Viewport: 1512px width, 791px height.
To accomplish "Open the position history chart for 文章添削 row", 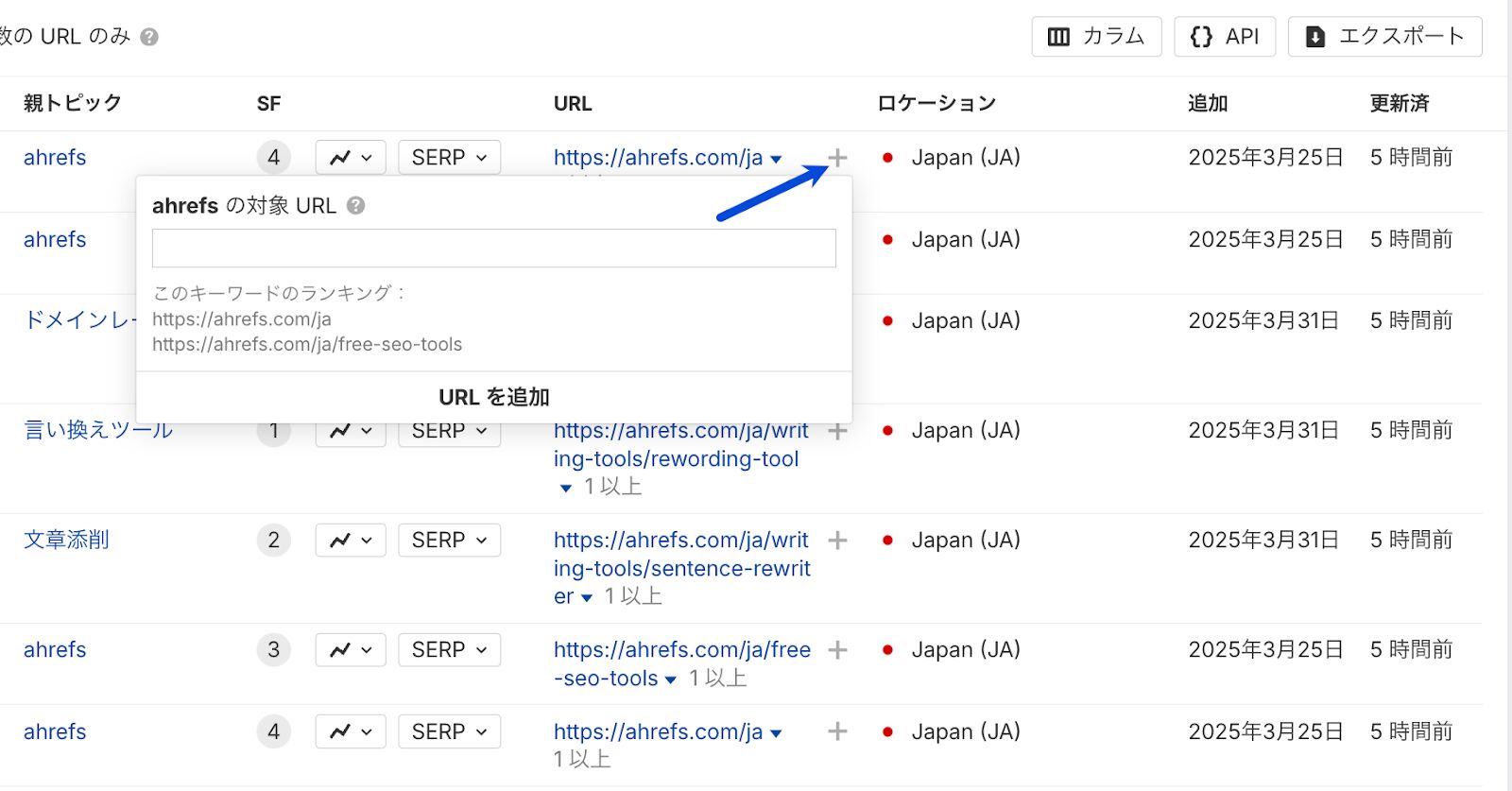I will click(x=351, y=541).
